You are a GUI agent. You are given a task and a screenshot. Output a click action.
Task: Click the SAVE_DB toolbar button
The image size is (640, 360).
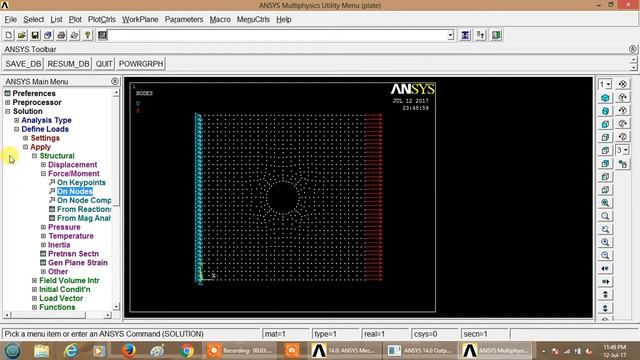23,64
